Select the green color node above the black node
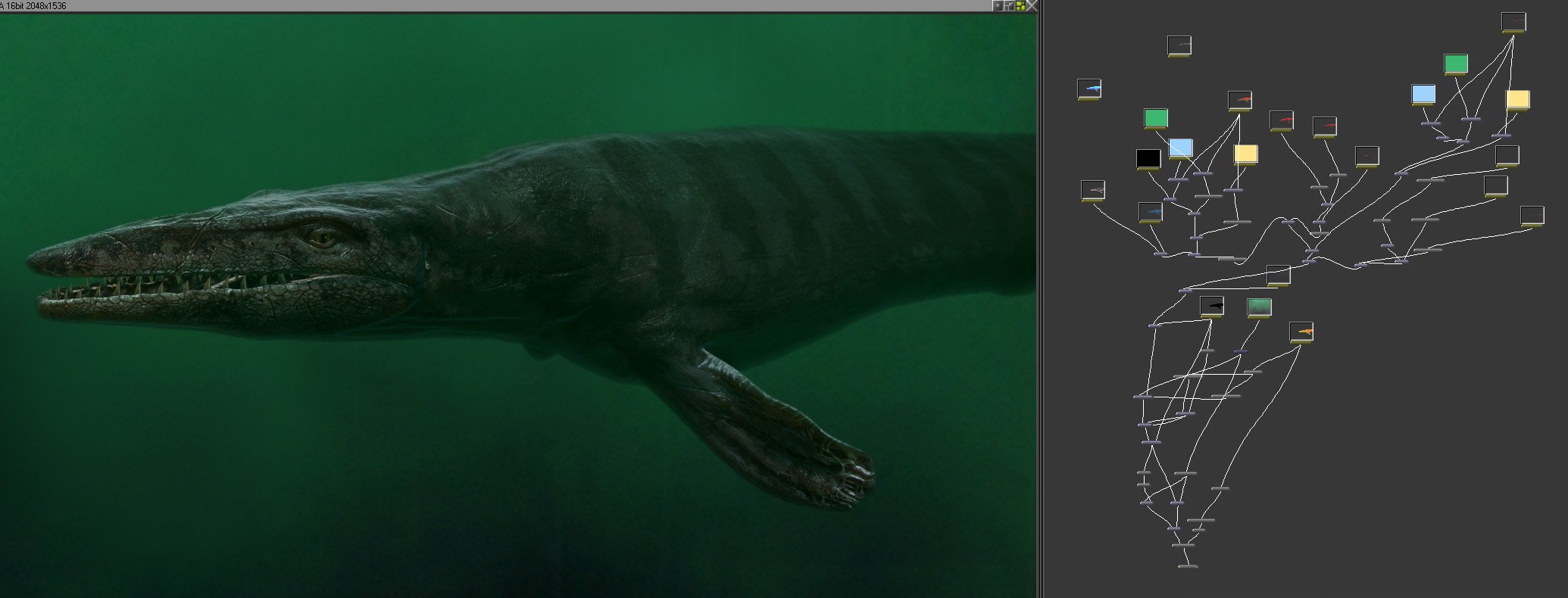 point(1156,118)
